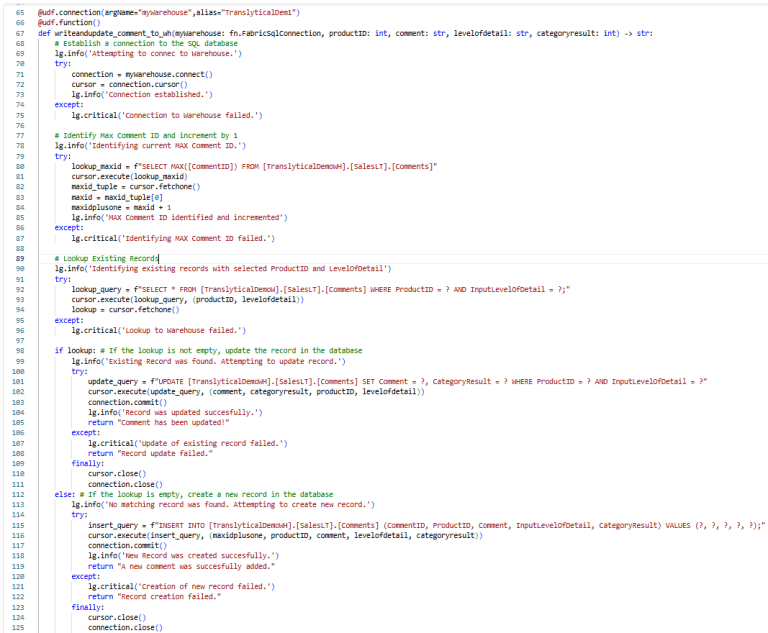768x633 pixels.
Task: Click the 'Record was updated succesfully.' log string
Action: [192, 413]
